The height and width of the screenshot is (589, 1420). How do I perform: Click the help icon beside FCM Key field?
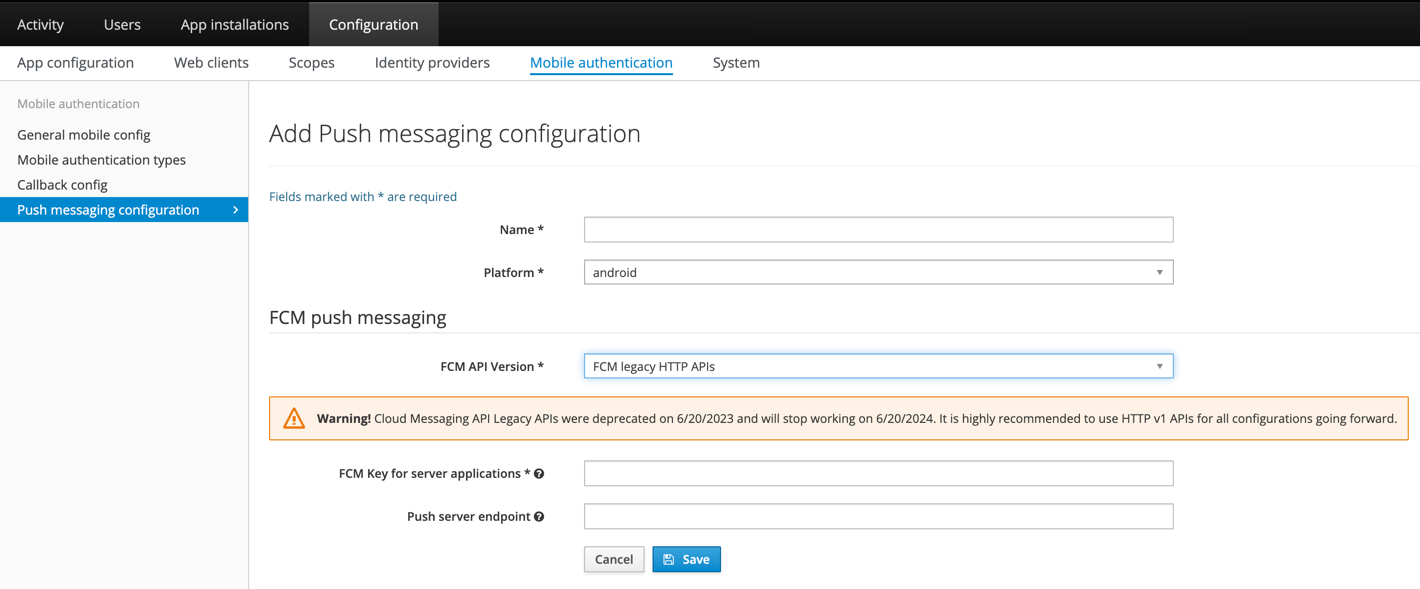(539, 473)
